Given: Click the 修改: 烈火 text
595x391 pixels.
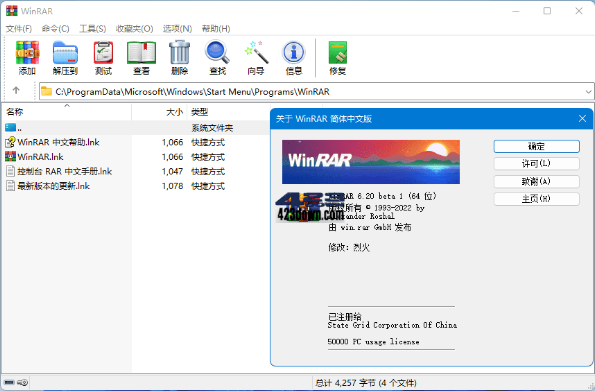Looking at the screenshot, I should pos(349,248).
